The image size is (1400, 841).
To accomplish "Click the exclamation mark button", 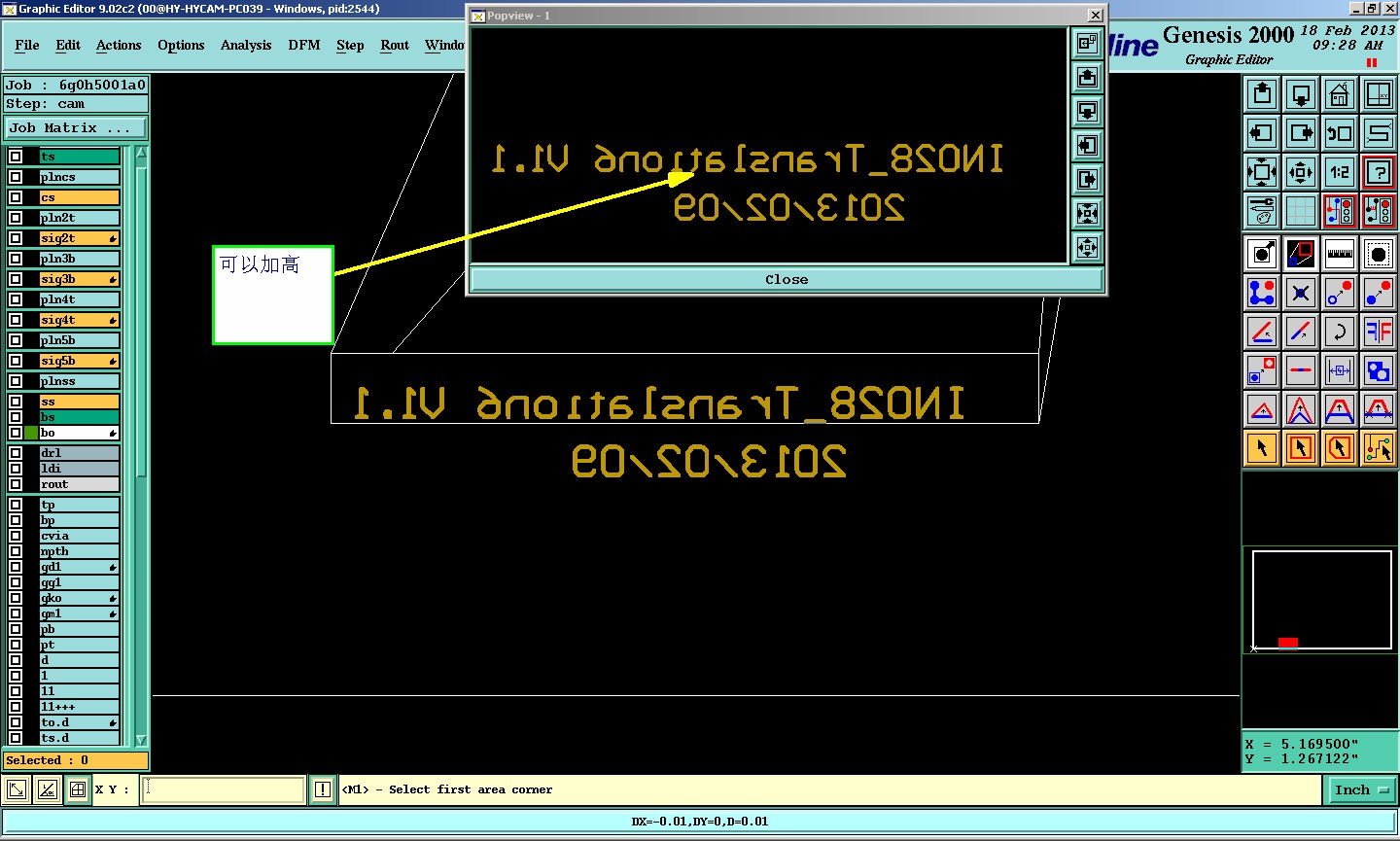I will [x=323, y=789].
